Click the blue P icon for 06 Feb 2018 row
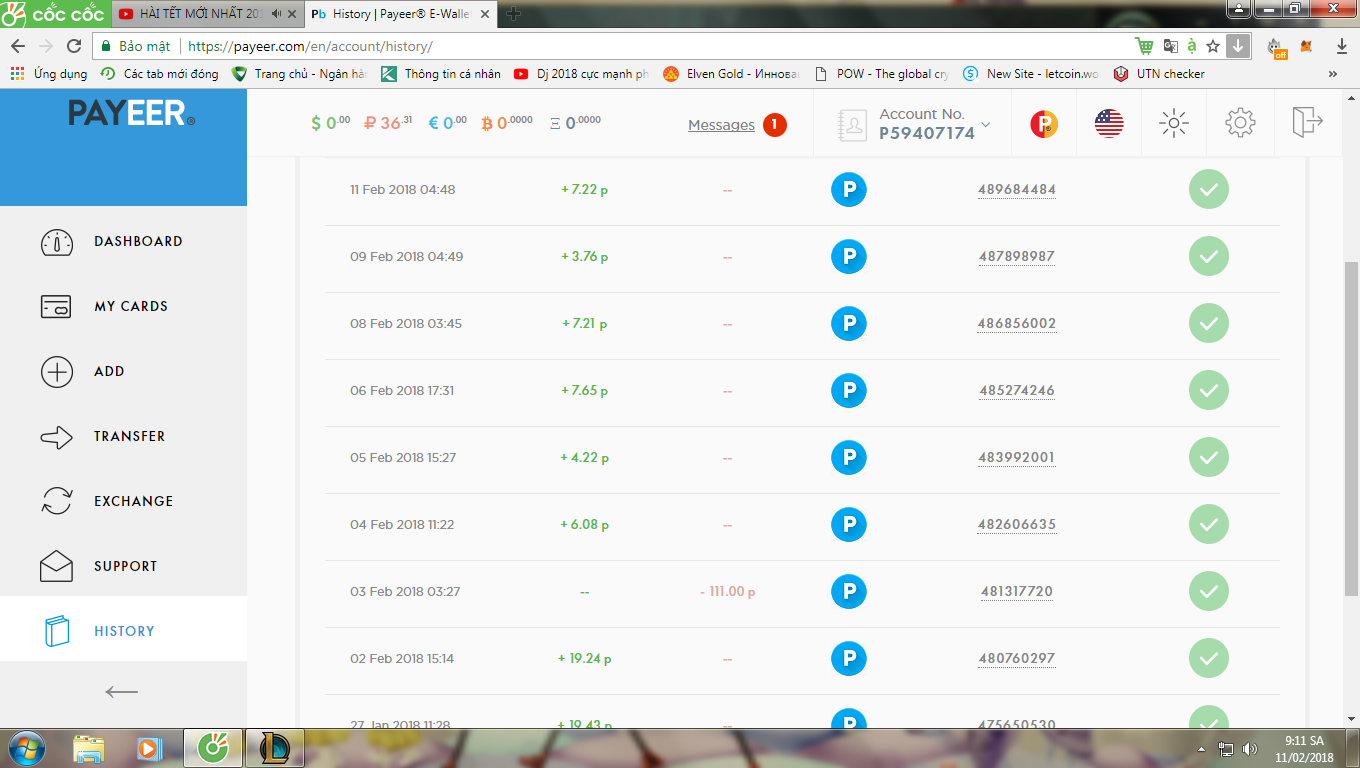Screen dimensions: 1360x768 click(849, 391)
